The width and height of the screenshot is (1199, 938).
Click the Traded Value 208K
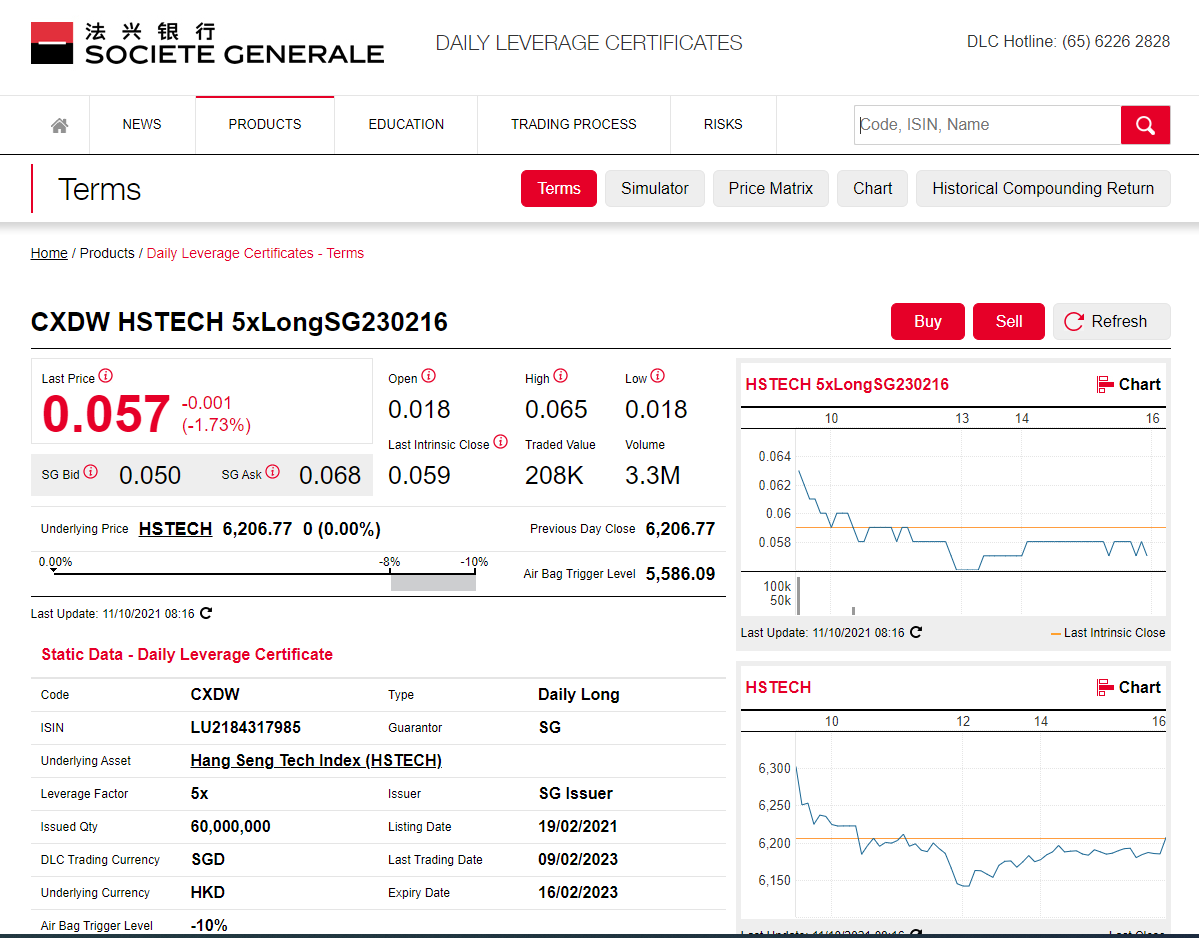pos(554,475)
